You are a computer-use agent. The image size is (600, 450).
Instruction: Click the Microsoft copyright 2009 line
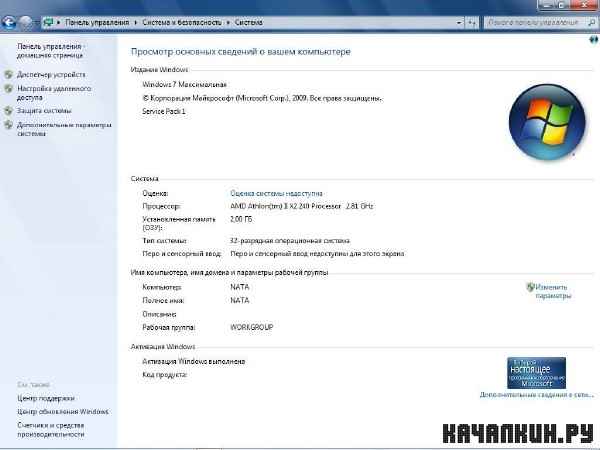(262, 98)
